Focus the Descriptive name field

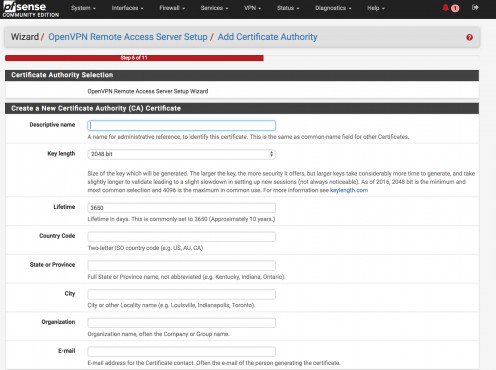[x=181, y=125]
